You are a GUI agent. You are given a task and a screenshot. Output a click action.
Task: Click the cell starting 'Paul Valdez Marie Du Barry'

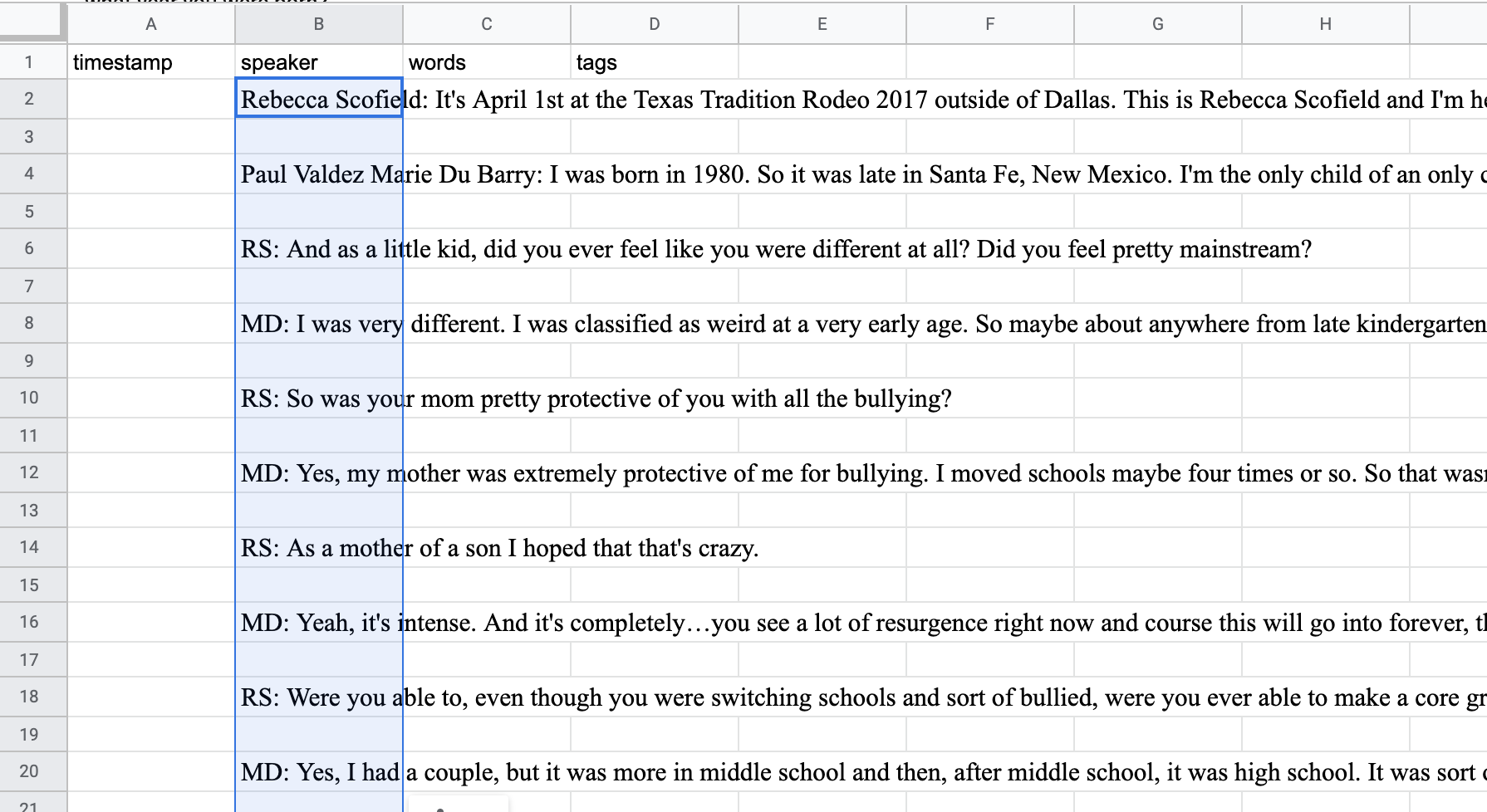319,174
